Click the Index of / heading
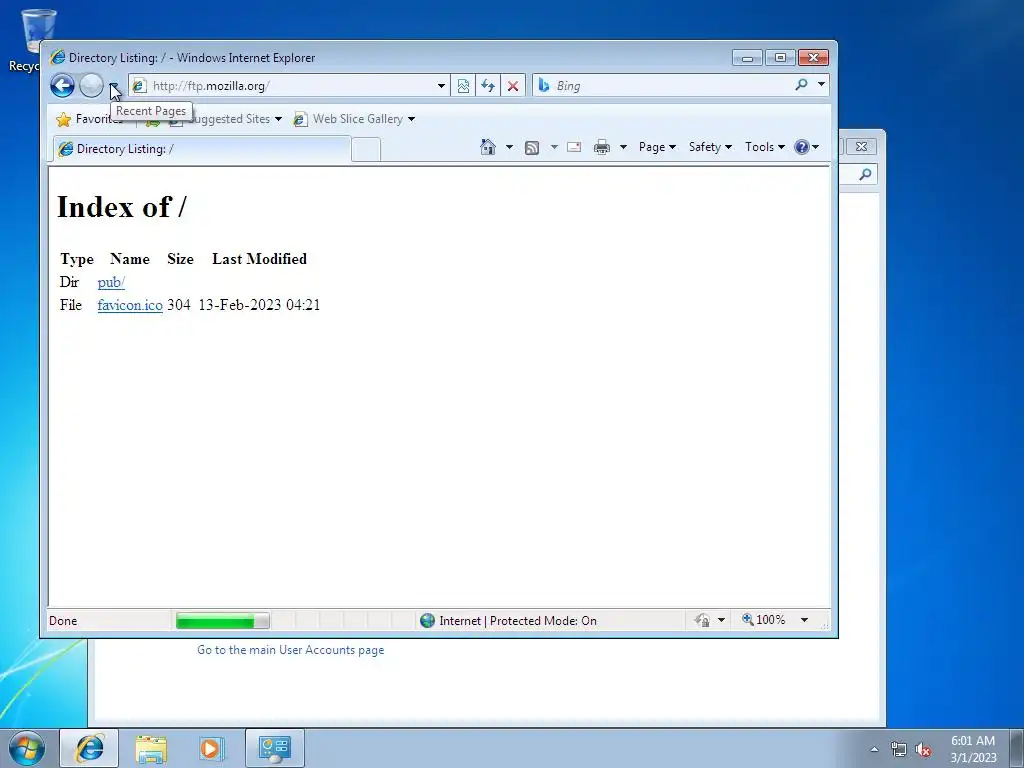This screenshot has width=1024, height=768. 121,207
